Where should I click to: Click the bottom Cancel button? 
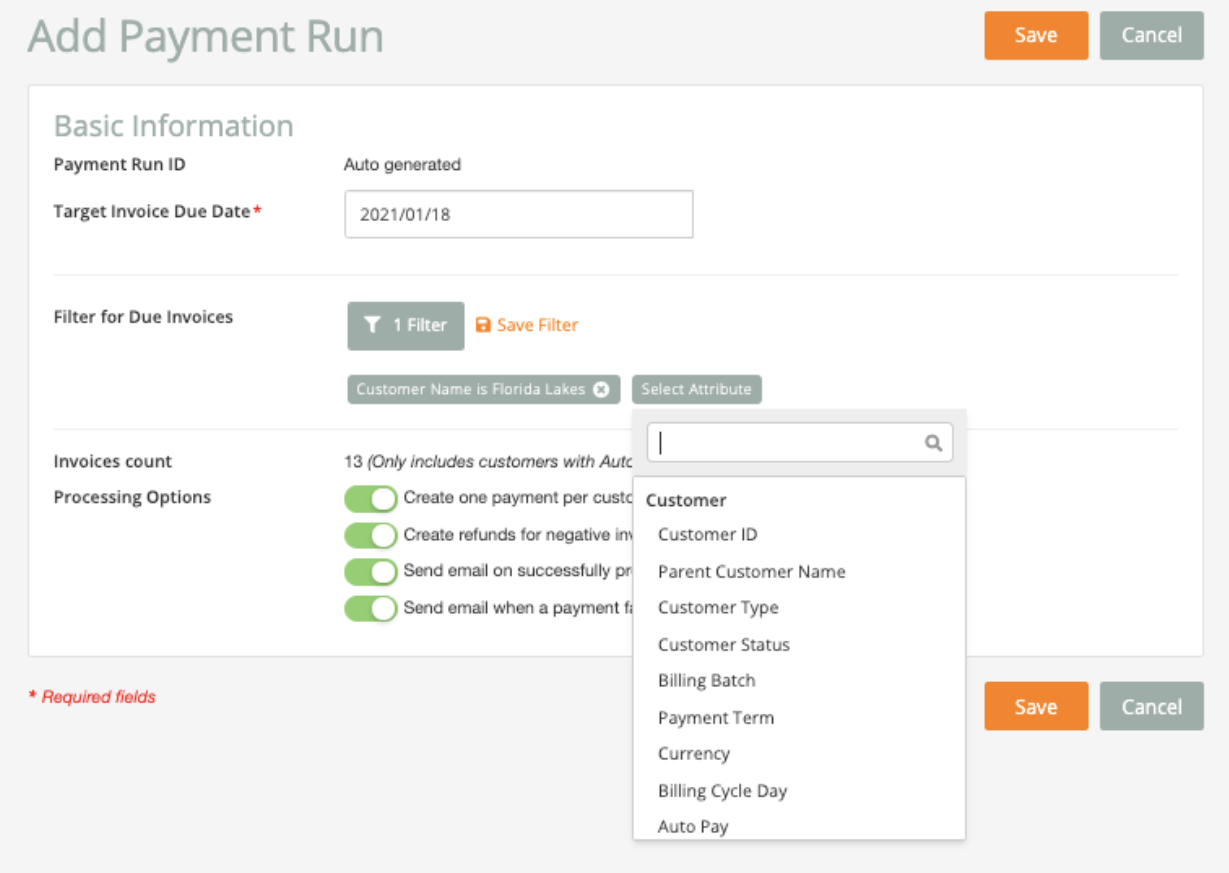[x=1152, y=706]
